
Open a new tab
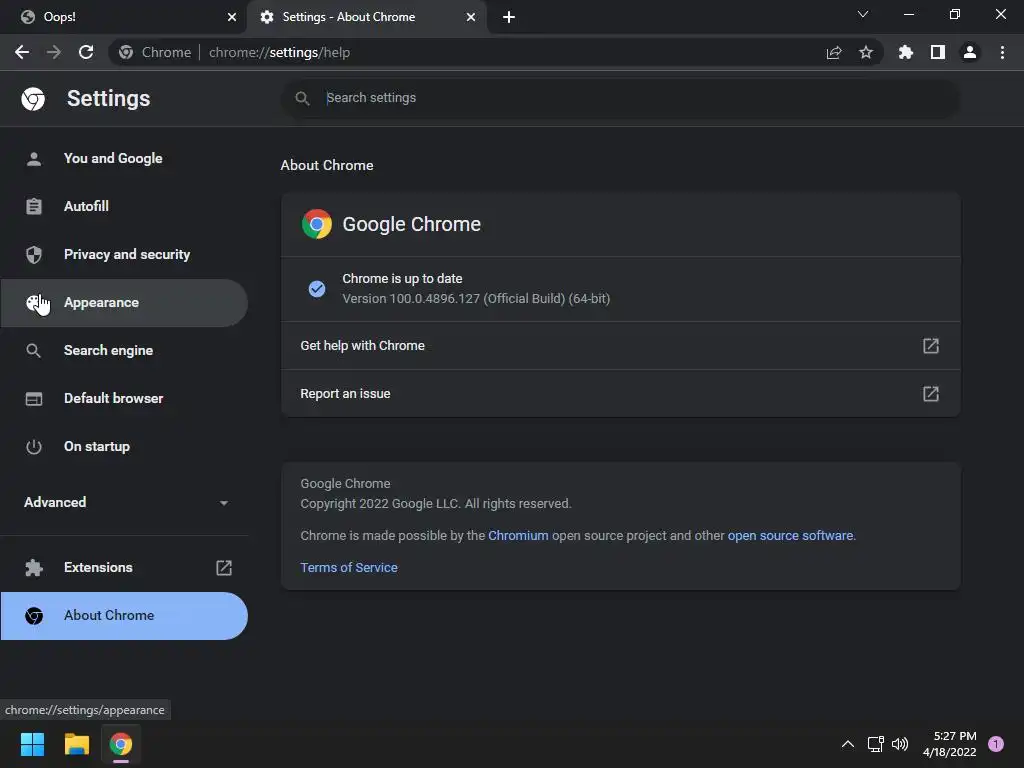509,17
